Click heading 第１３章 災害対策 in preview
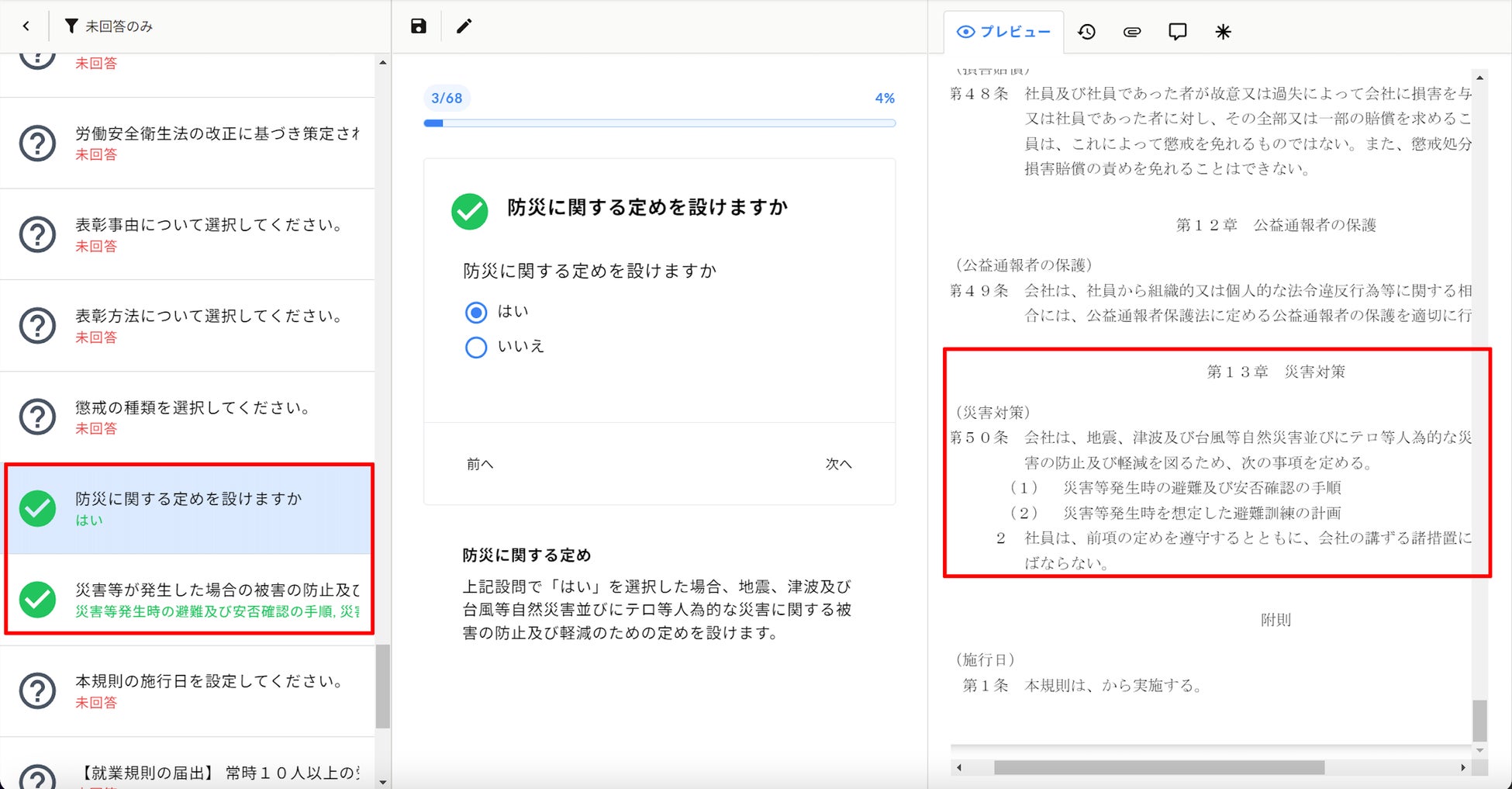1512x789 pixels. click(1276, 372)
